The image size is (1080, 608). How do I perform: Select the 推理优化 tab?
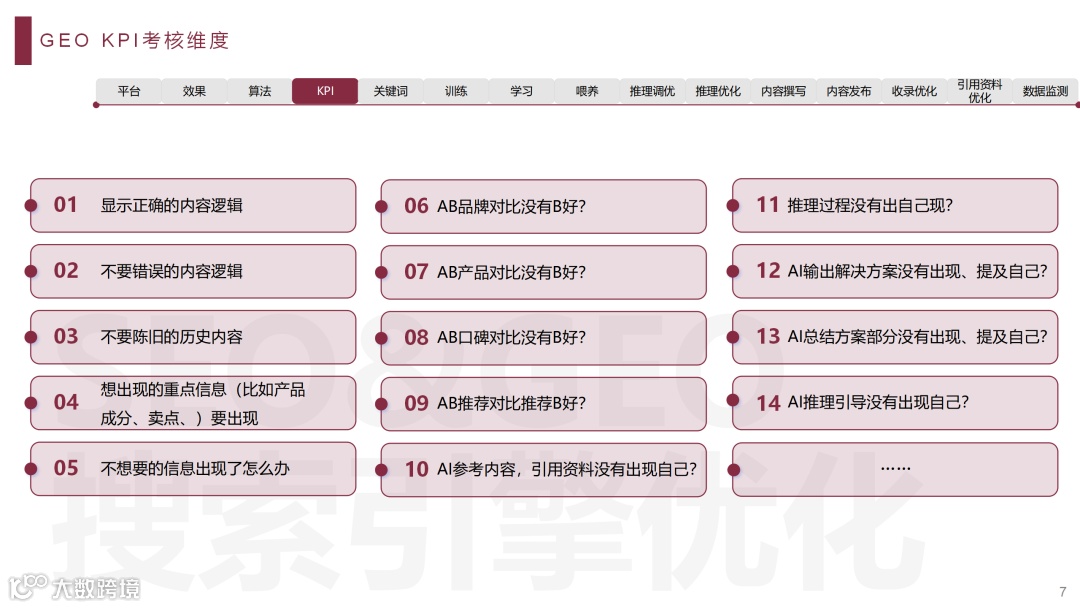point(718,91)
